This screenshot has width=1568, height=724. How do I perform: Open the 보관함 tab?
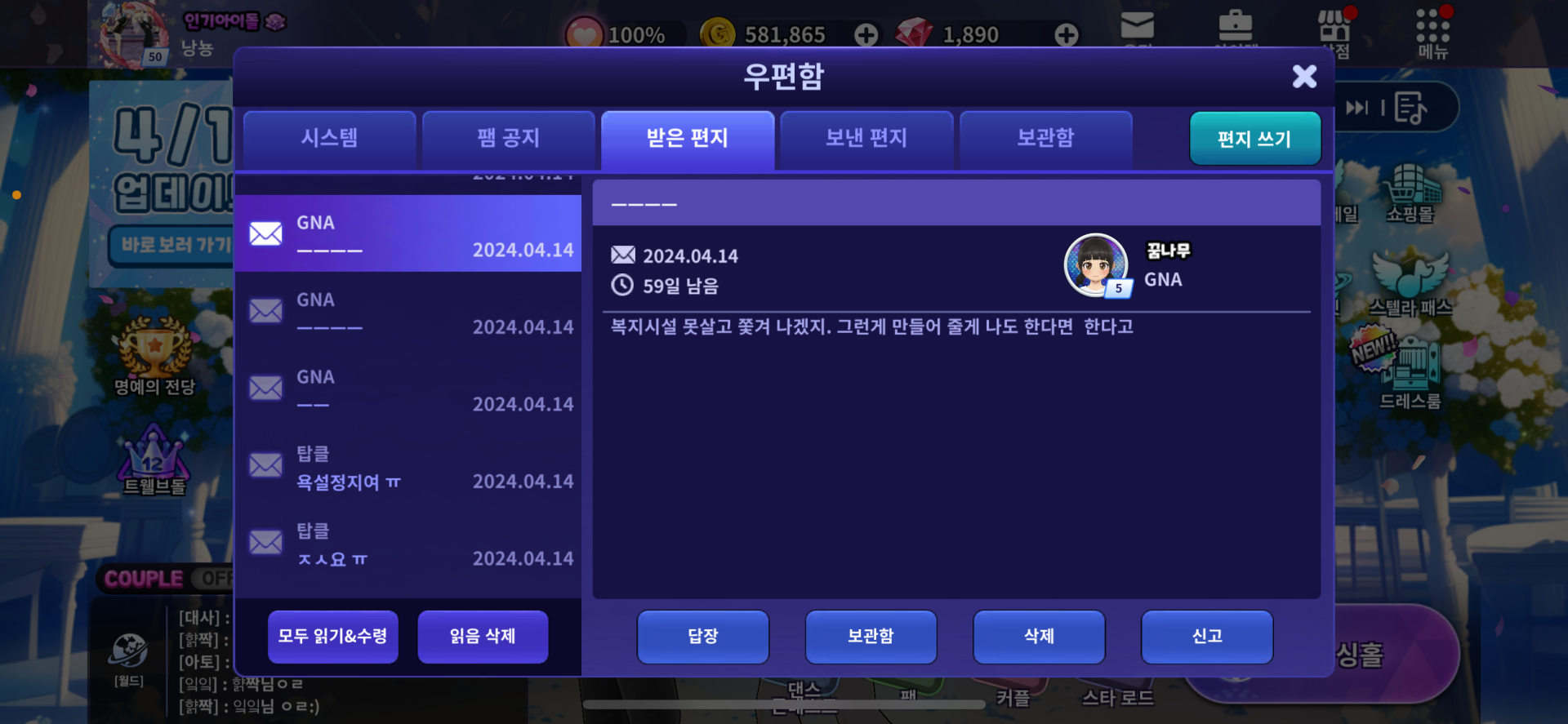coord(1046,139)
